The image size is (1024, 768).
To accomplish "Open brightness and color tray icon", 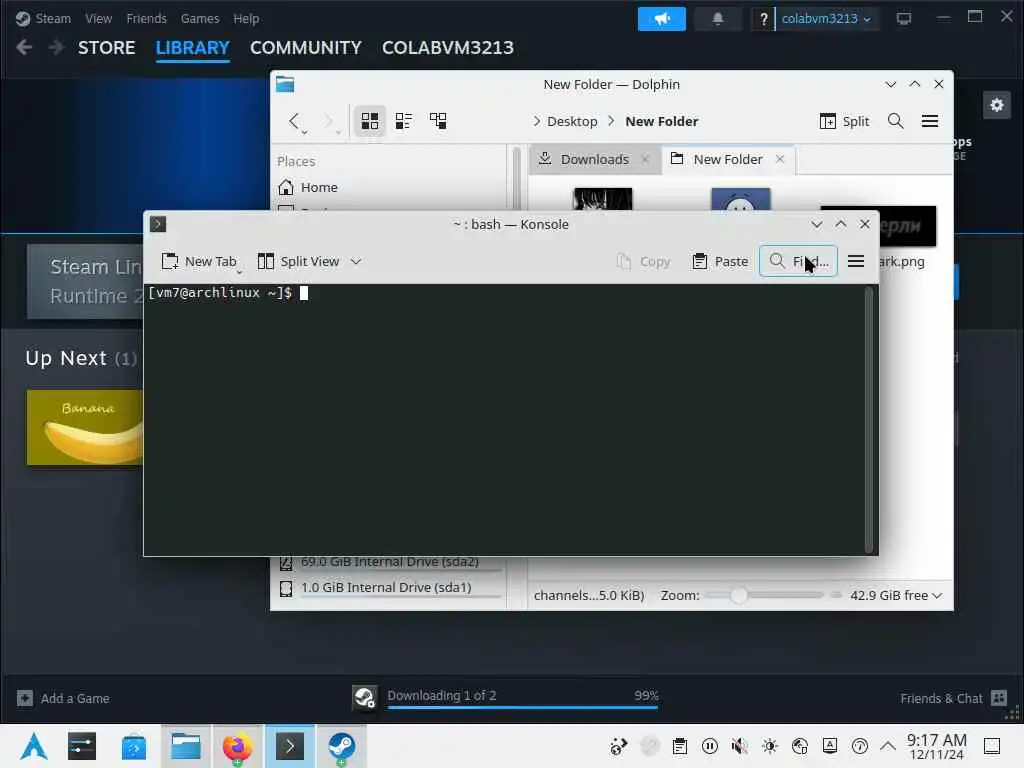I will pyautogui.click(x=770, y=746).
